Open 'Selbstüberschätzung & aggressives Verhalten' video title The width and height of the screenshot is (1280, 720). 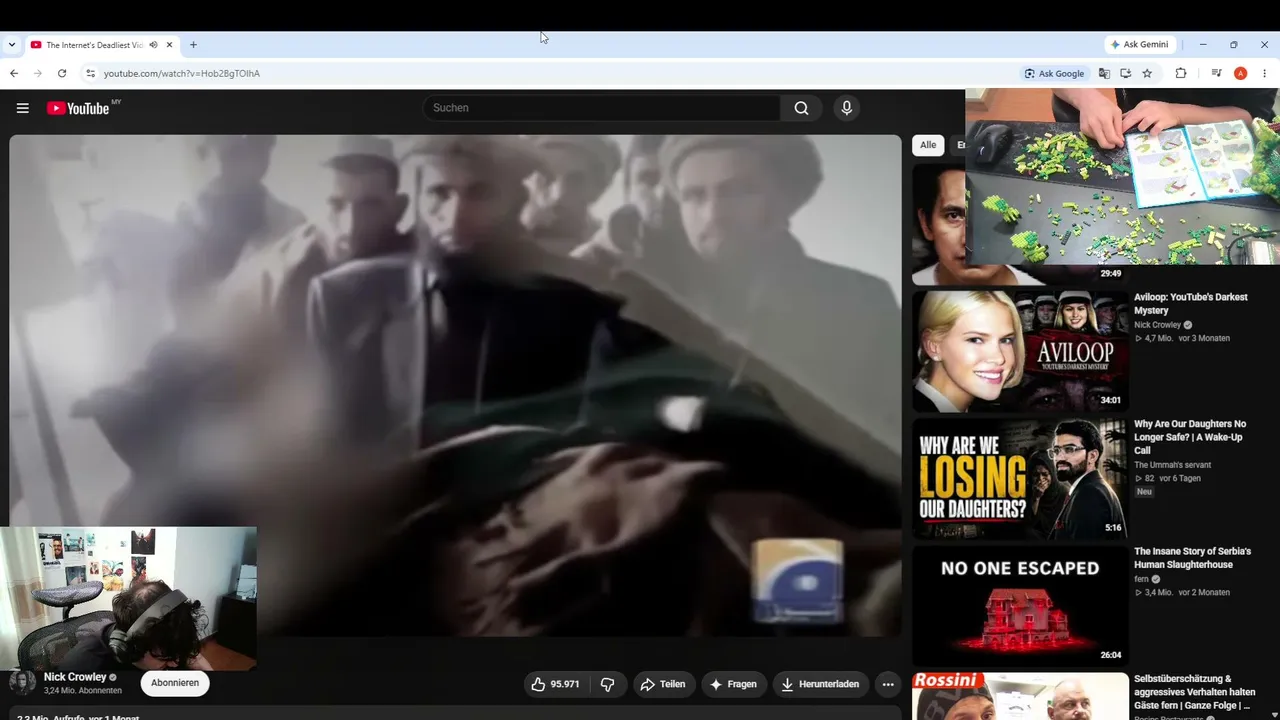click(1194, 692)
